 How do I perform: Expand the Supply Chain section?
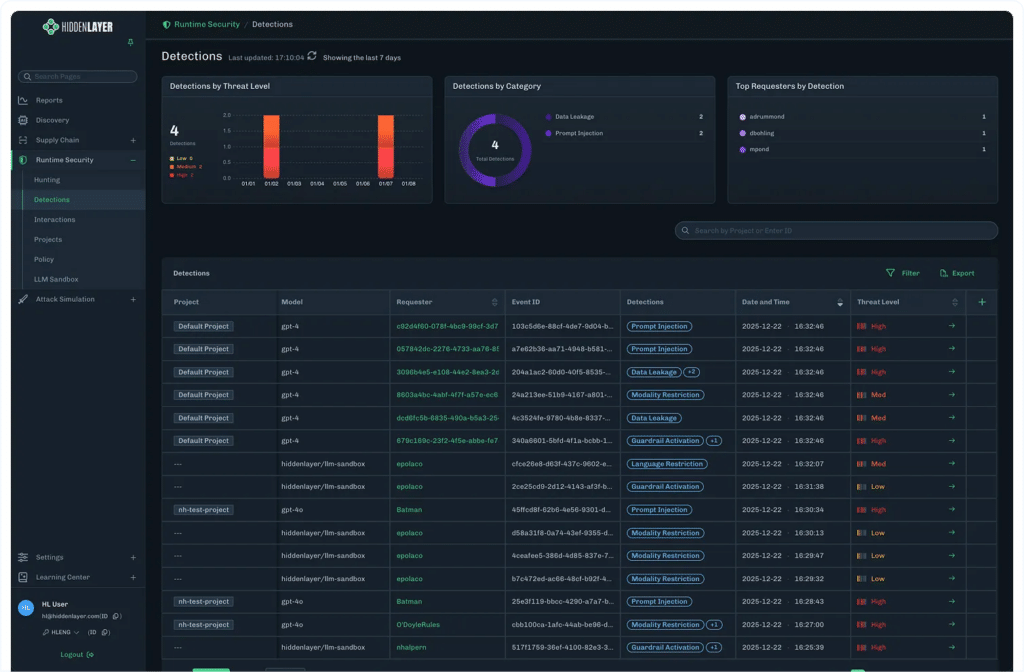(133, 140)
